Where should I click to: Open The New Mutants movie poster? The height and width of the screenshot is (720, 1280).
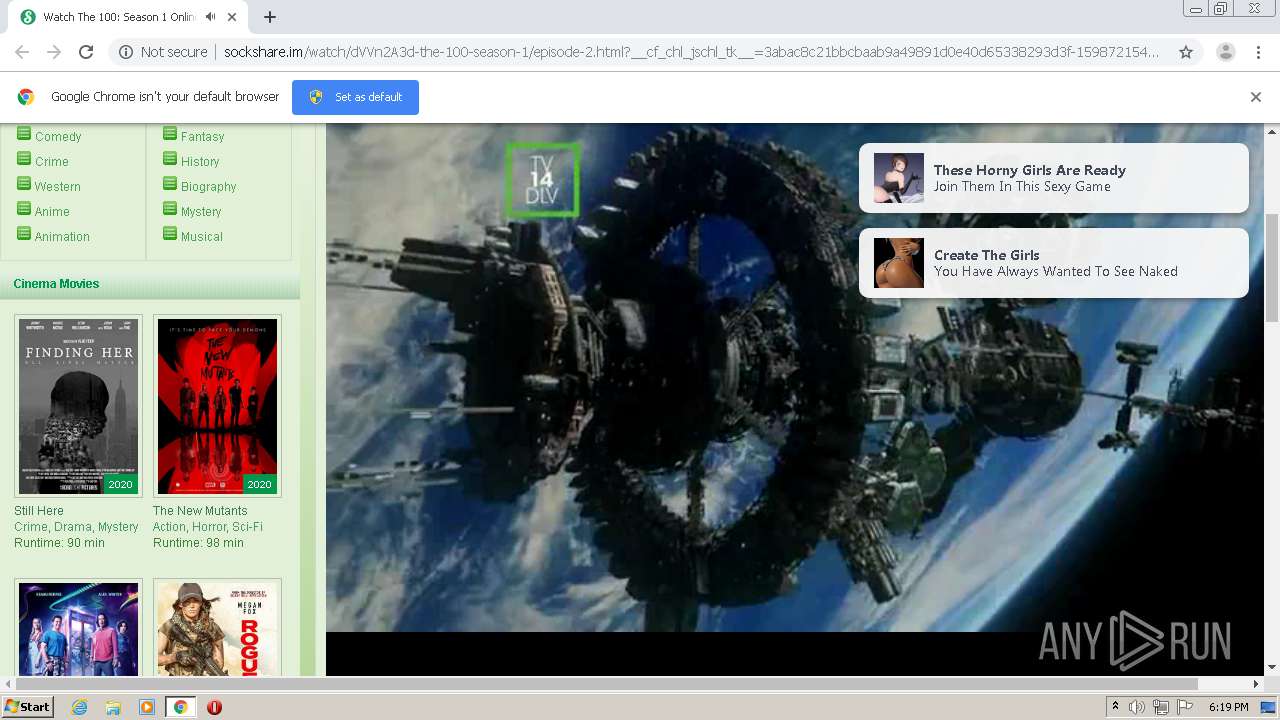(217, 406)
